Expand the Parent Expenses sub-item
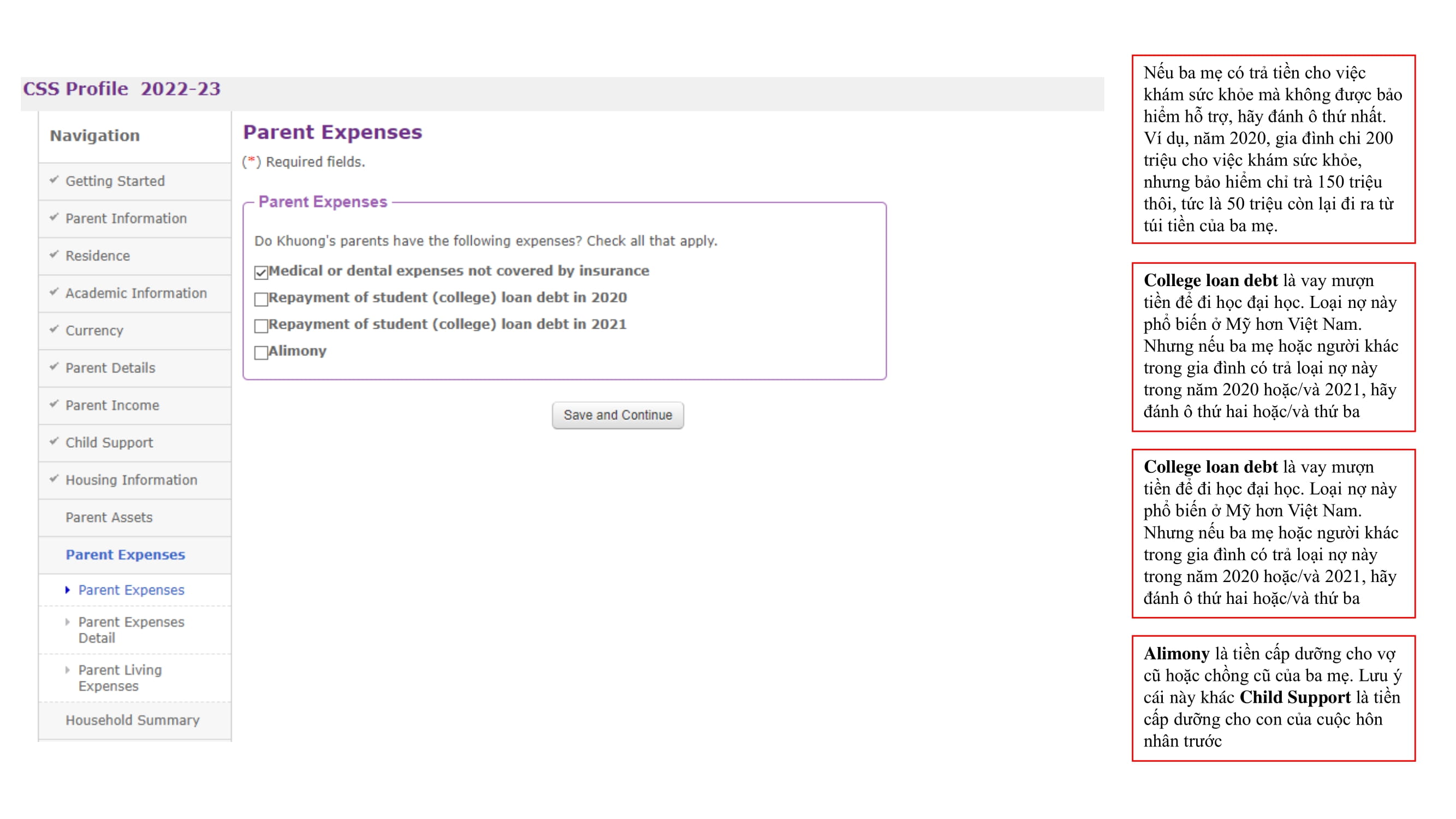Viewport: 1456px width, 819px height. 131,590
